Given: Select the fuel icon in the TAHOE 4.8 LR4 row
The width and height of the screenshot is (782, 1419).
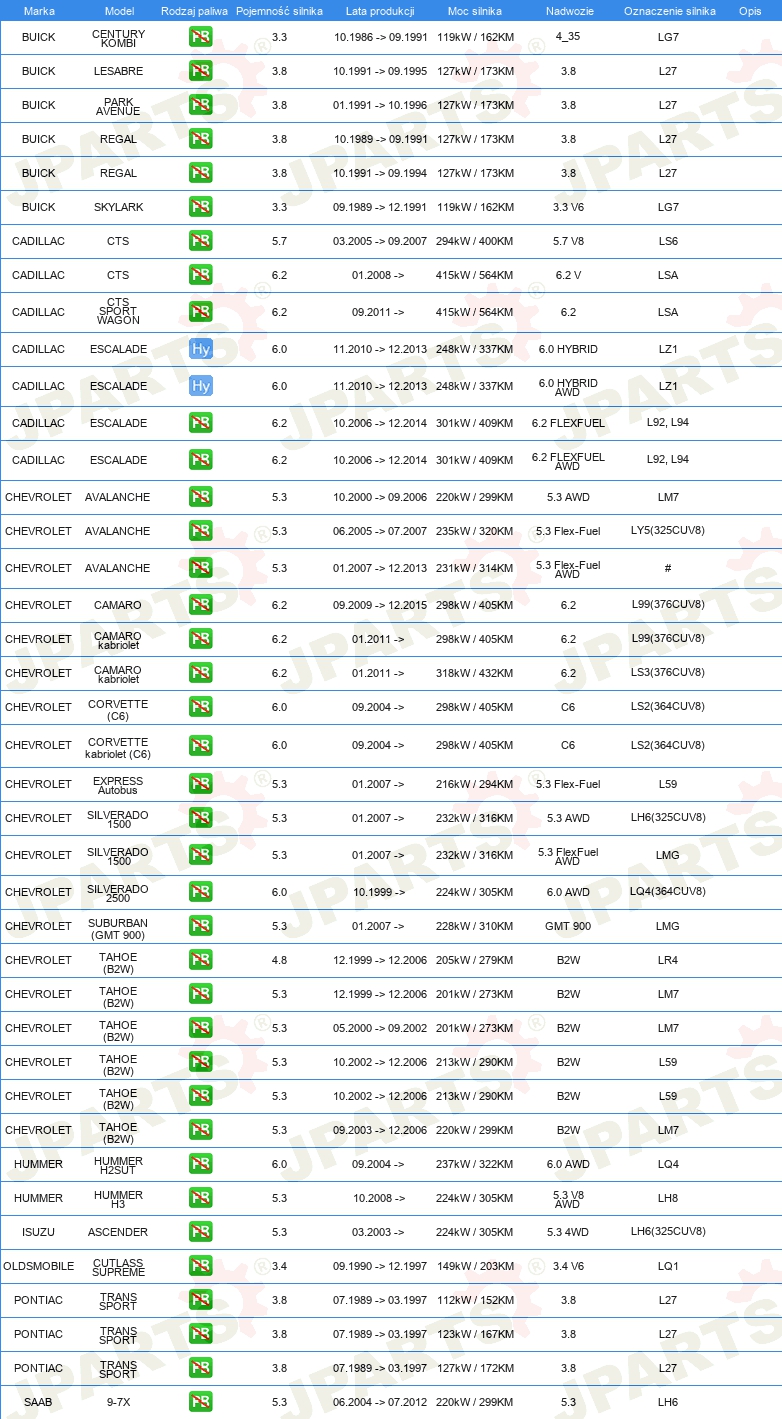Looking at the screenshot, I should pyautogui.click(x=201, y=960).
